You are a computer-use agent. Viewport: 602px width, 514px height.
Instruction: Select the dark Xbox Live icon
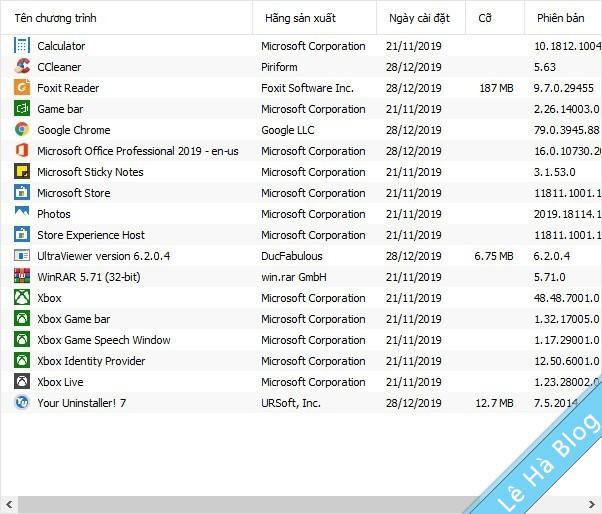point(22,381)
